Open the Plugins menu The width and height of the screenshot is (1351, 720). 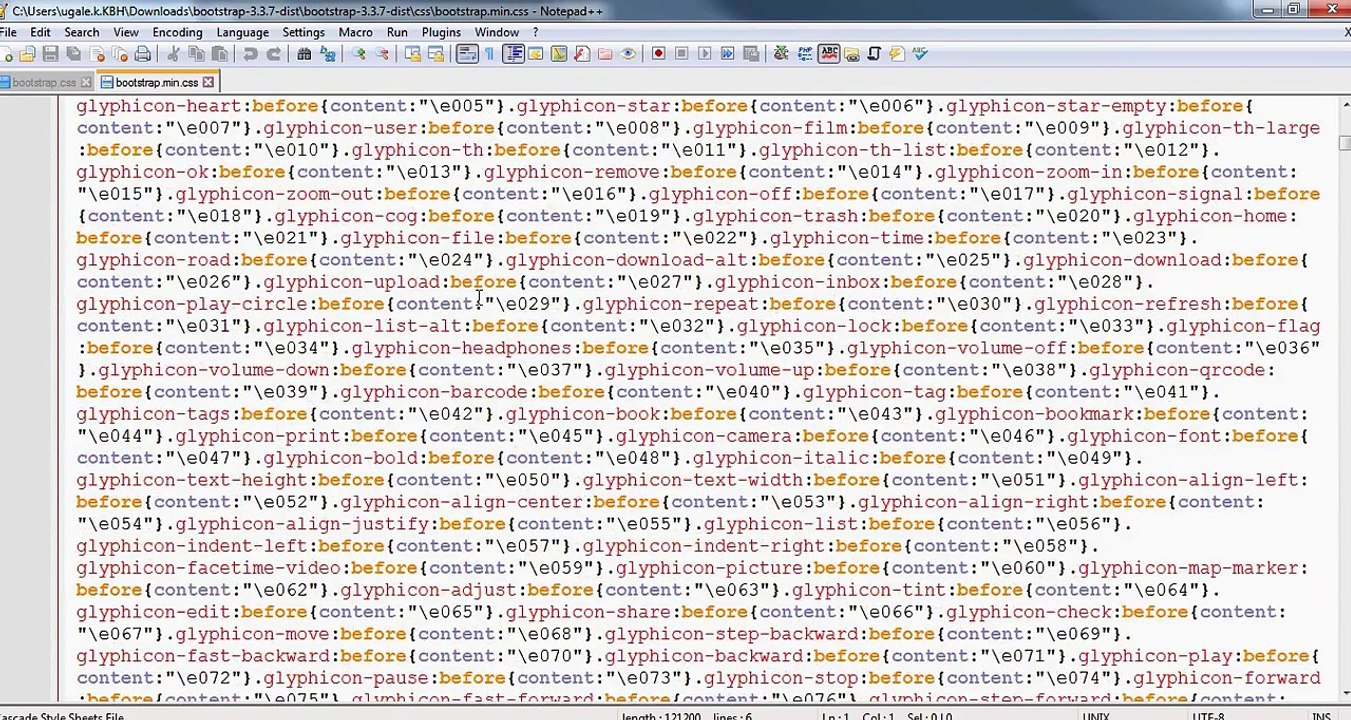[441, 32]
